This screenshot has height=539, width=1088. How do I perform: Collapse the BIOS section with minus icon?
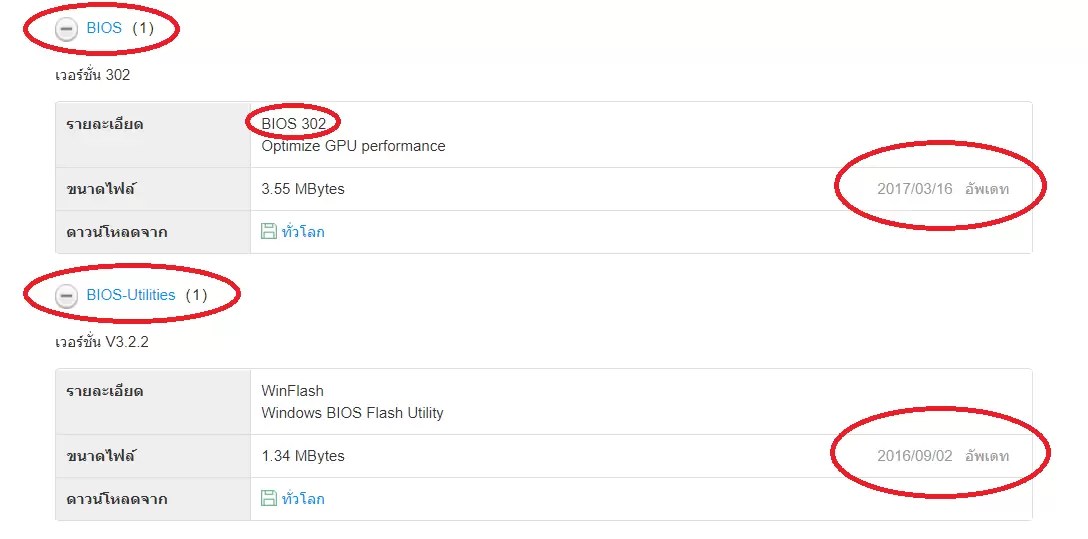click(x=67, y=29)
